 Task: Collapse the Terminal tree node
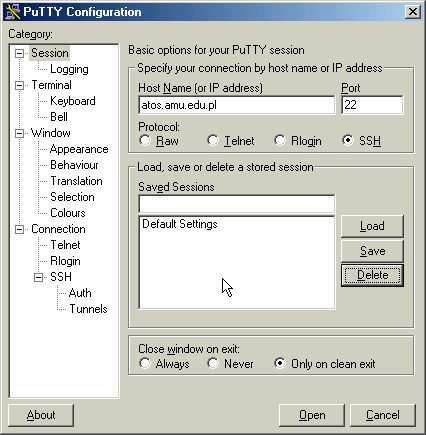[20, 85]
